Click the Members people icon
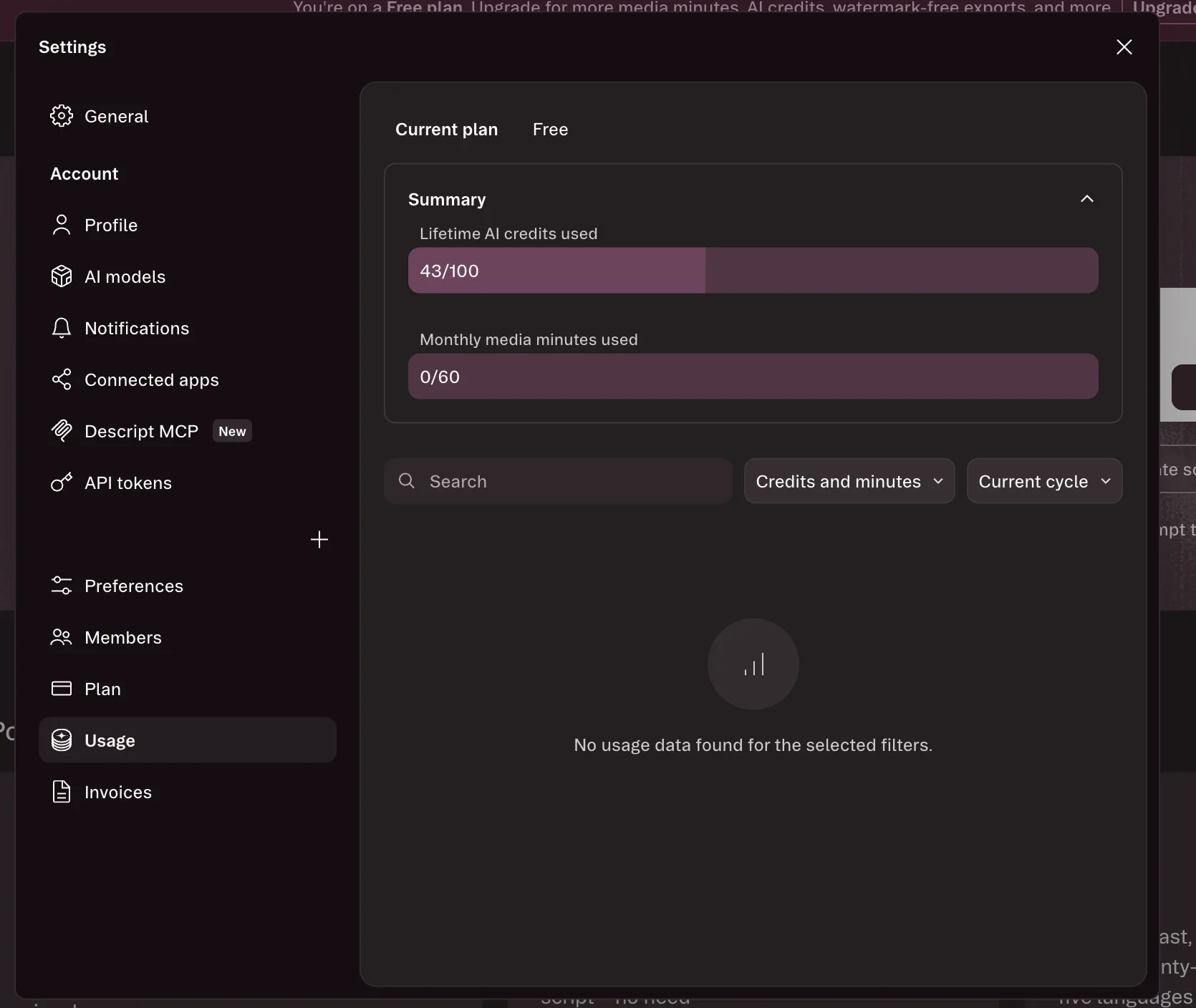This screenshot has width=1196, height=1008. pos(62,637)
